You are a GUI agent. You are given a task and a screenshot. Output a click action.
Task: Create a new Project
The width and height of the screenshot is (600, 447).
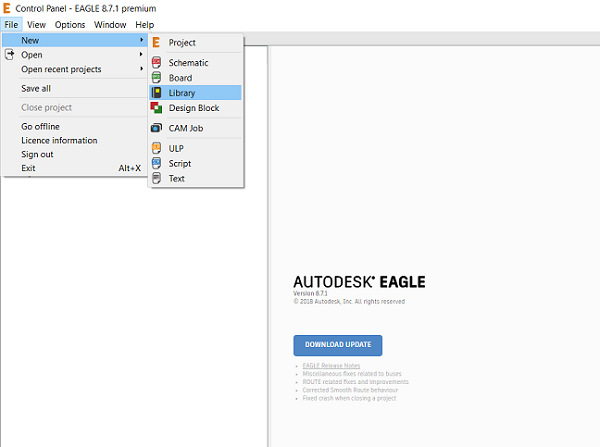(x=196, y=42)
